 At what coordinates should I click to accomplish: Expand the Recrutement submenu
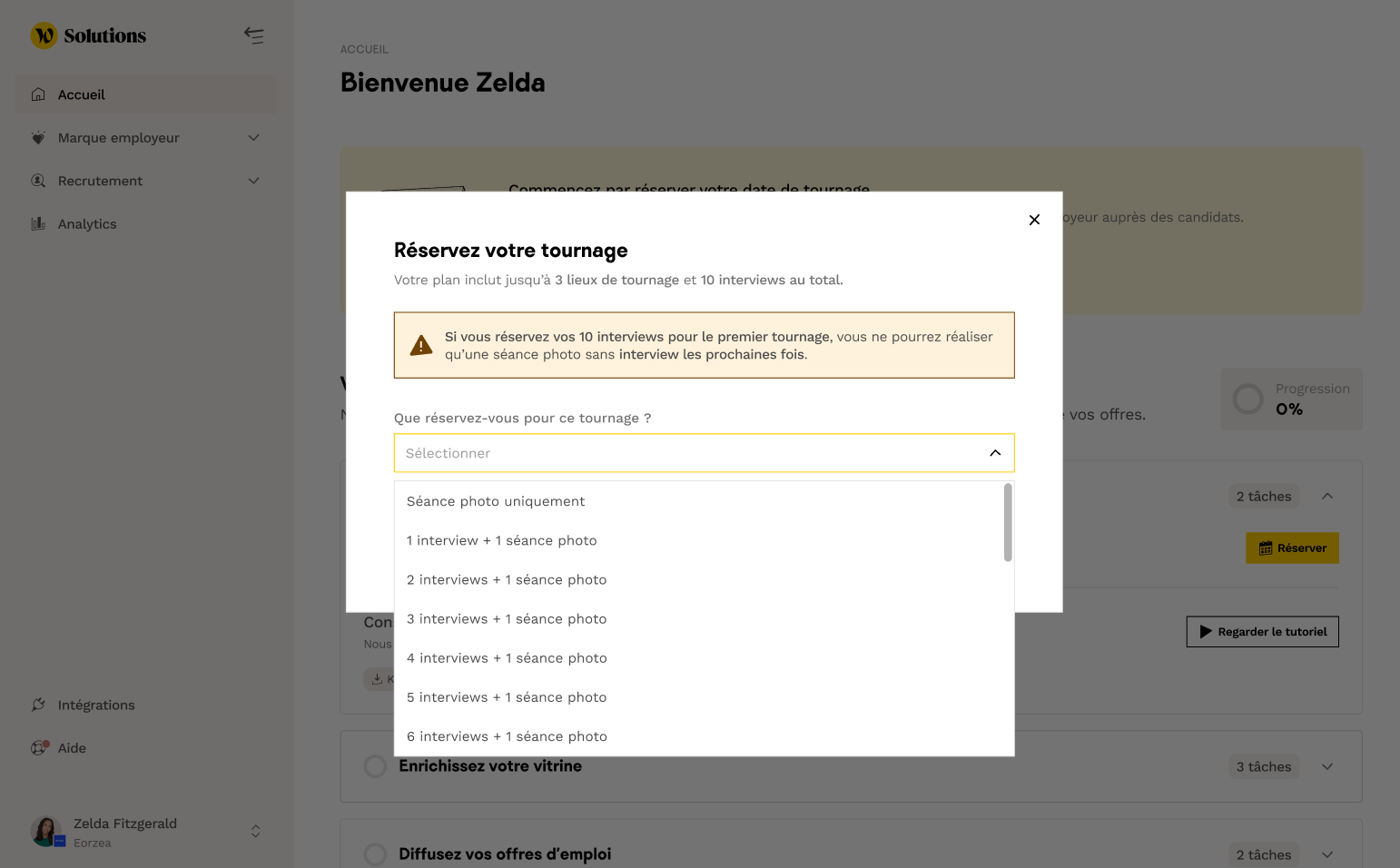pos(254,181)
